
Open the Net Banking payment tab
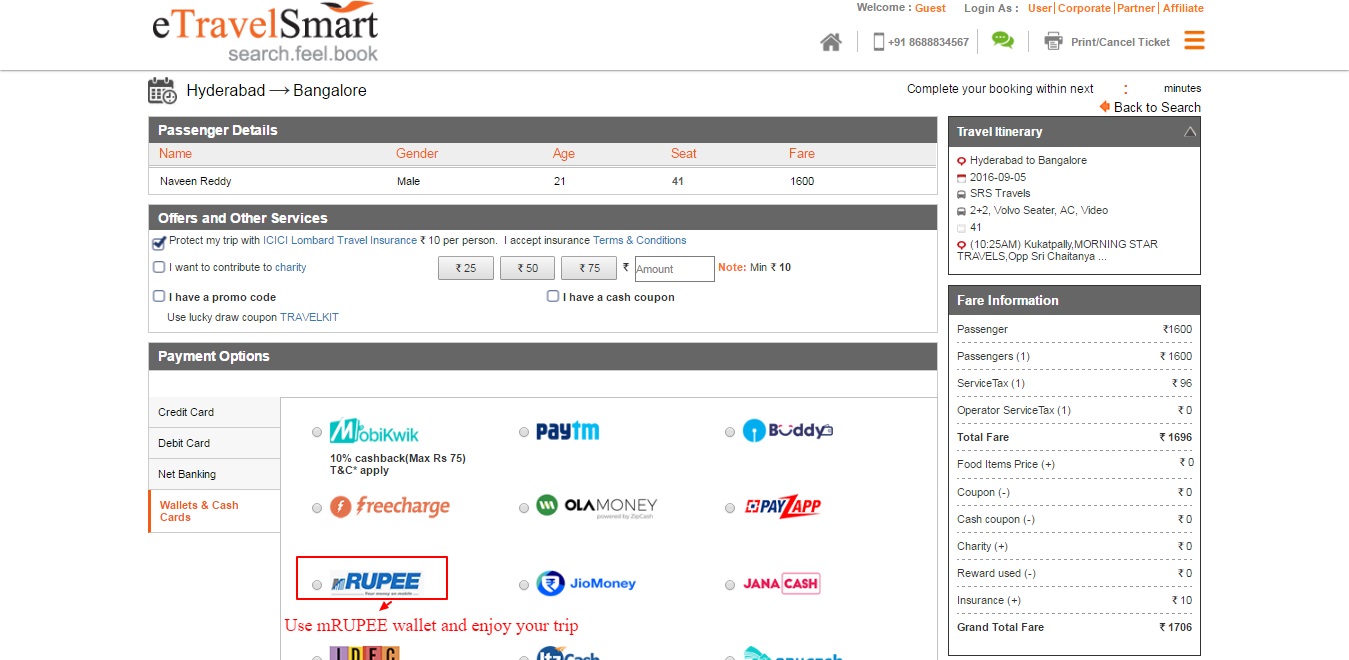coord(214,474)
